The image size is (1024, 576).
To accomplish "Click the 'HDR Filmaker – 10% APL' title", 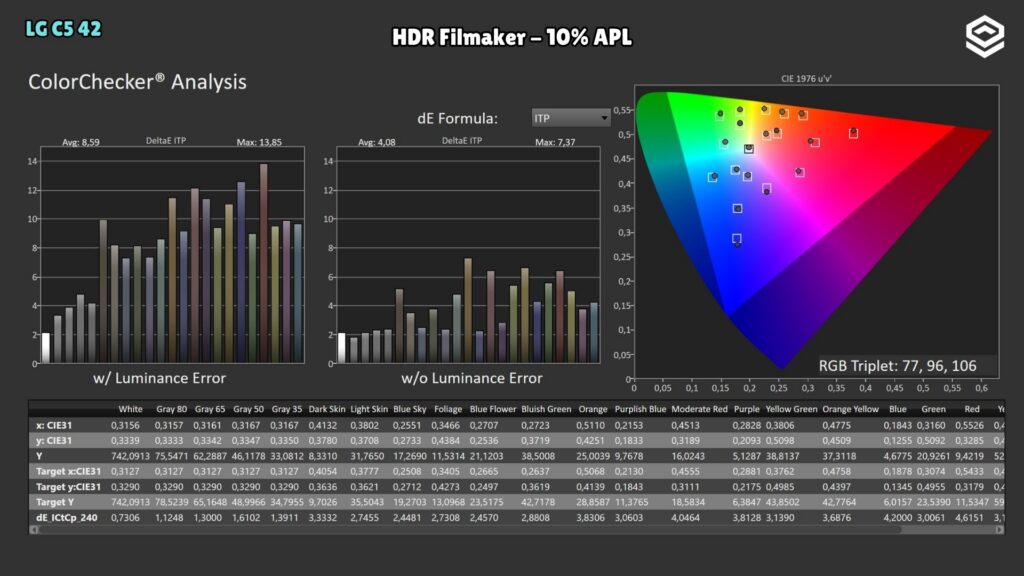I will pyautogui.click(x=512, y=37).
